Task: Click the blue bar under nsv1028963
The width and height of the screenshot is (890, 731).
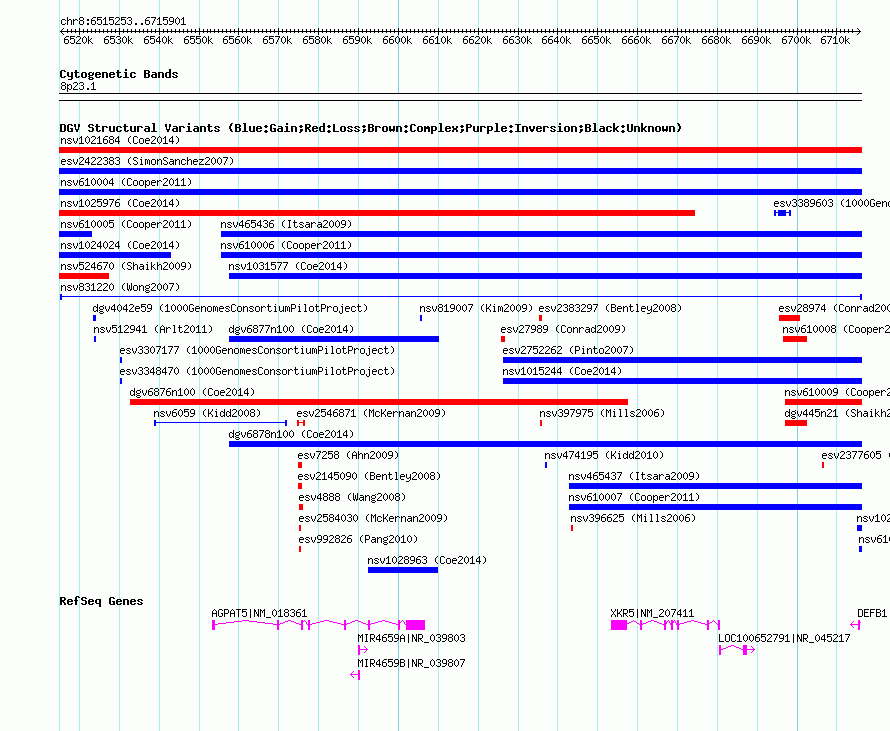Action: [x=403, y=570]
